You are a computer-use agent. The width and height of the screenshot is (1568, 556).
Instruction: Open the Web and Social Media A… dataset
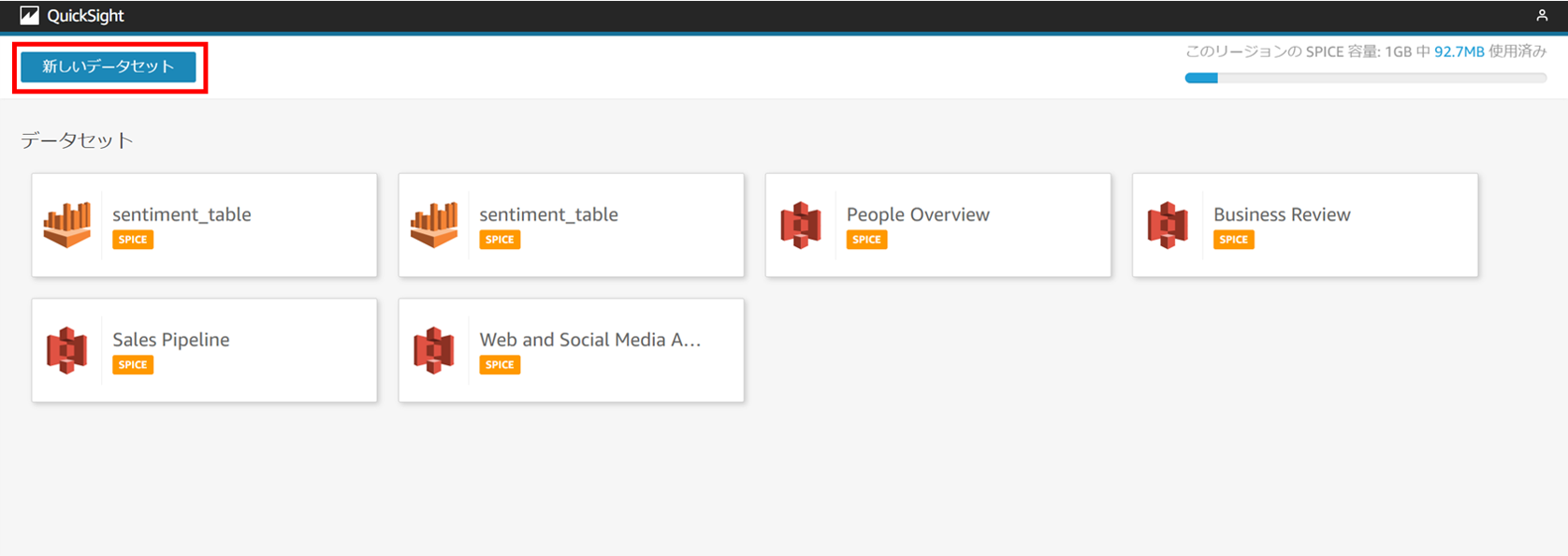click(x=589, y=340)
